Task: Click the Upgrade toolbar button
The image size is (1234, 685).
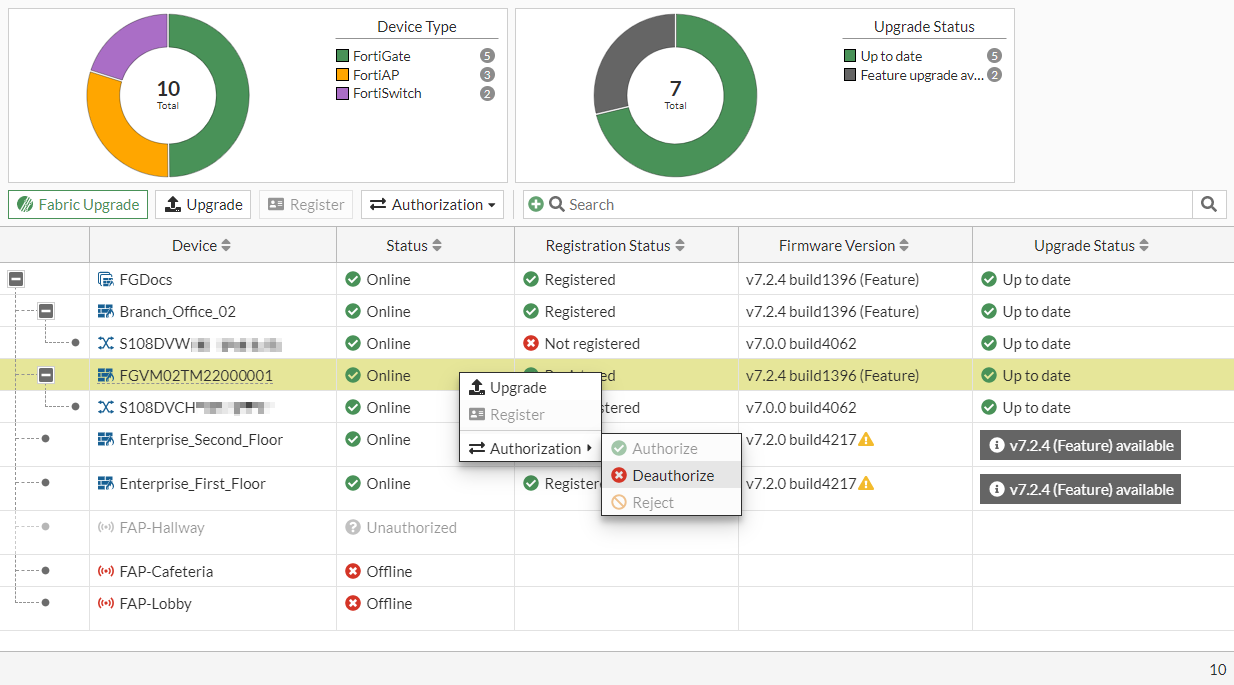Action: point(204,204)
